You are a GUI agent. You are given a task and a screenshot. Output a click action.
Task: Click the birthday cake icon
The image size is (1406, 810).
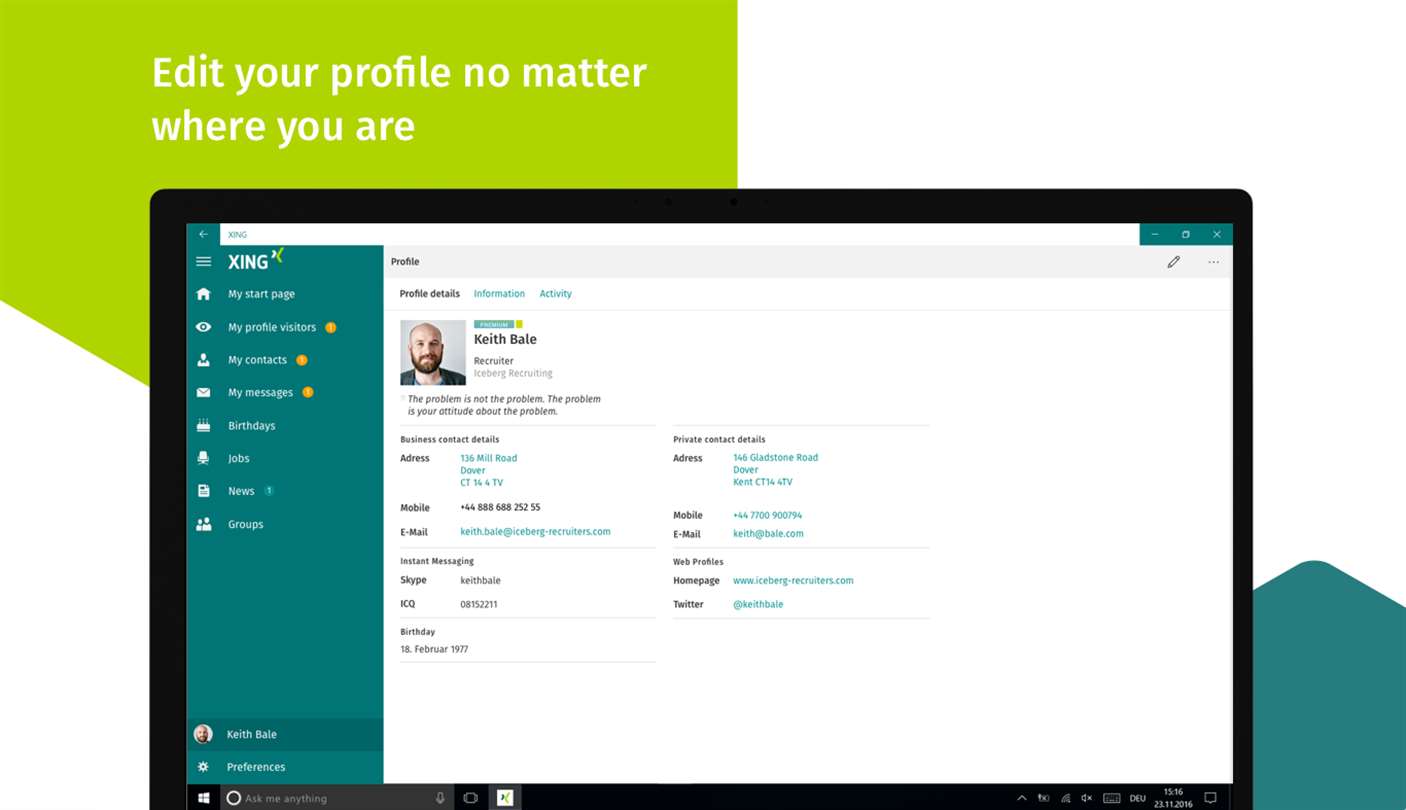click(204, 425)
